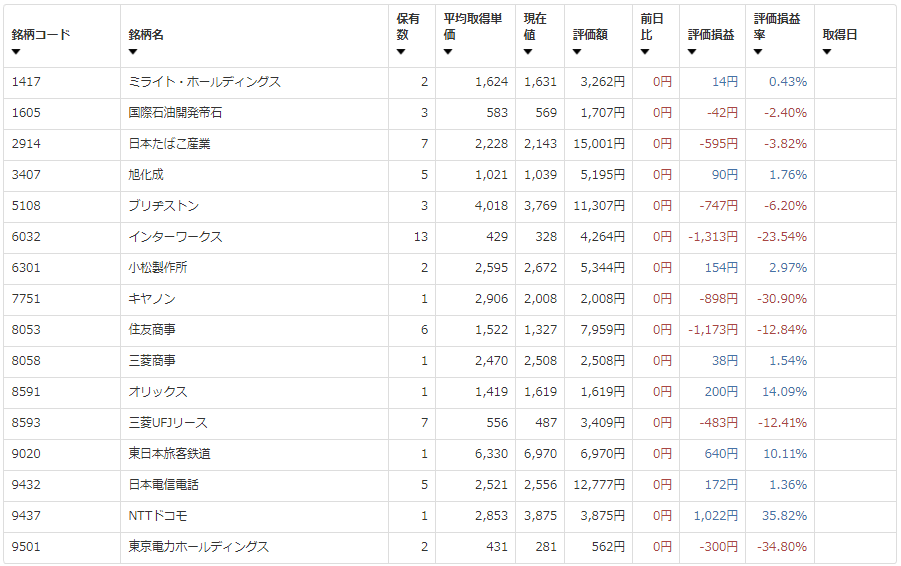This screenshot has width=901, height=566.
Task: Click the 1,022円 profit value
Action: (715, 516)
